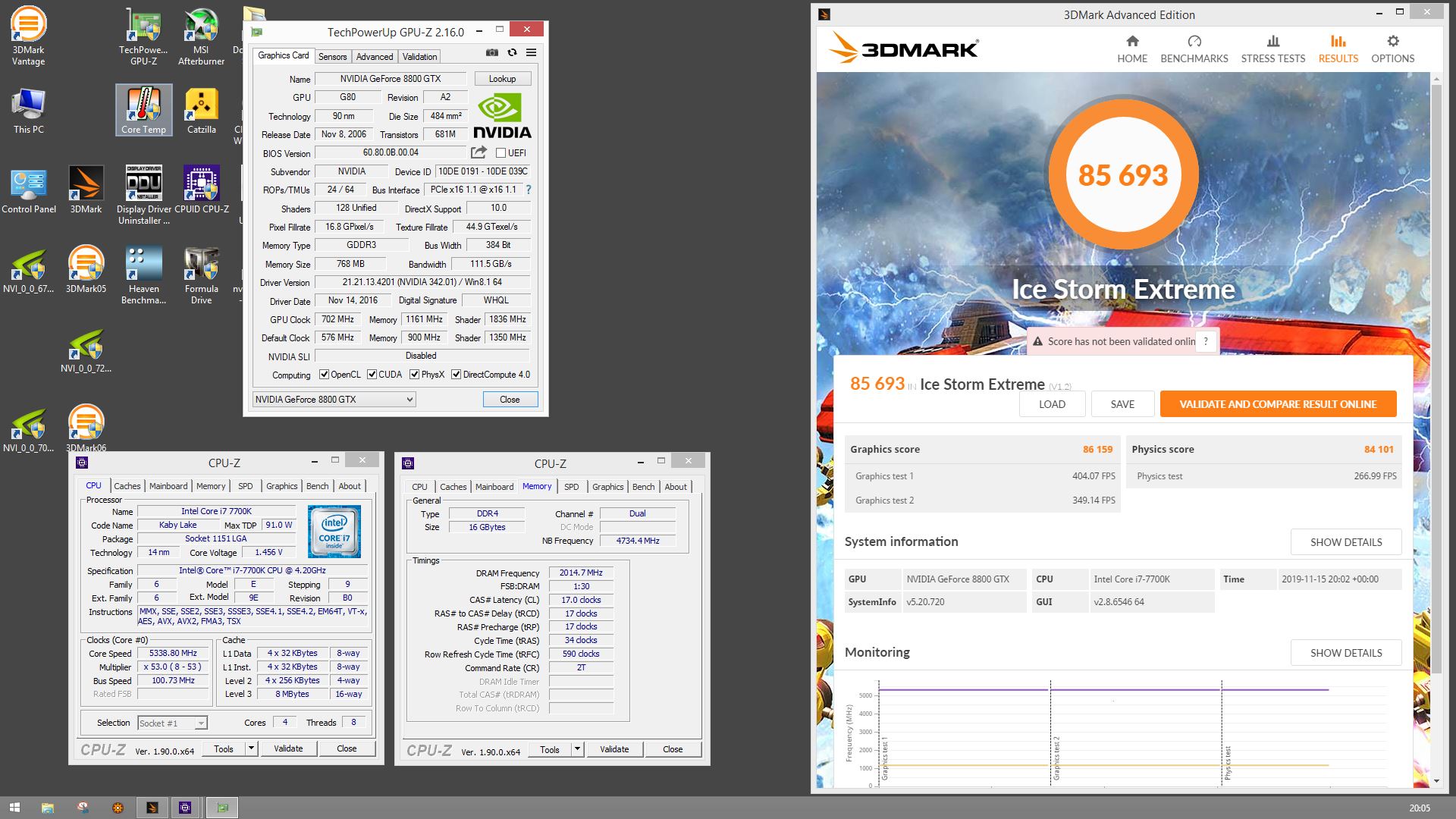Click VALIDATE AND COMPARE RESULT ONLINE
Screen dimensions: 1456x819
[1278, 404]
